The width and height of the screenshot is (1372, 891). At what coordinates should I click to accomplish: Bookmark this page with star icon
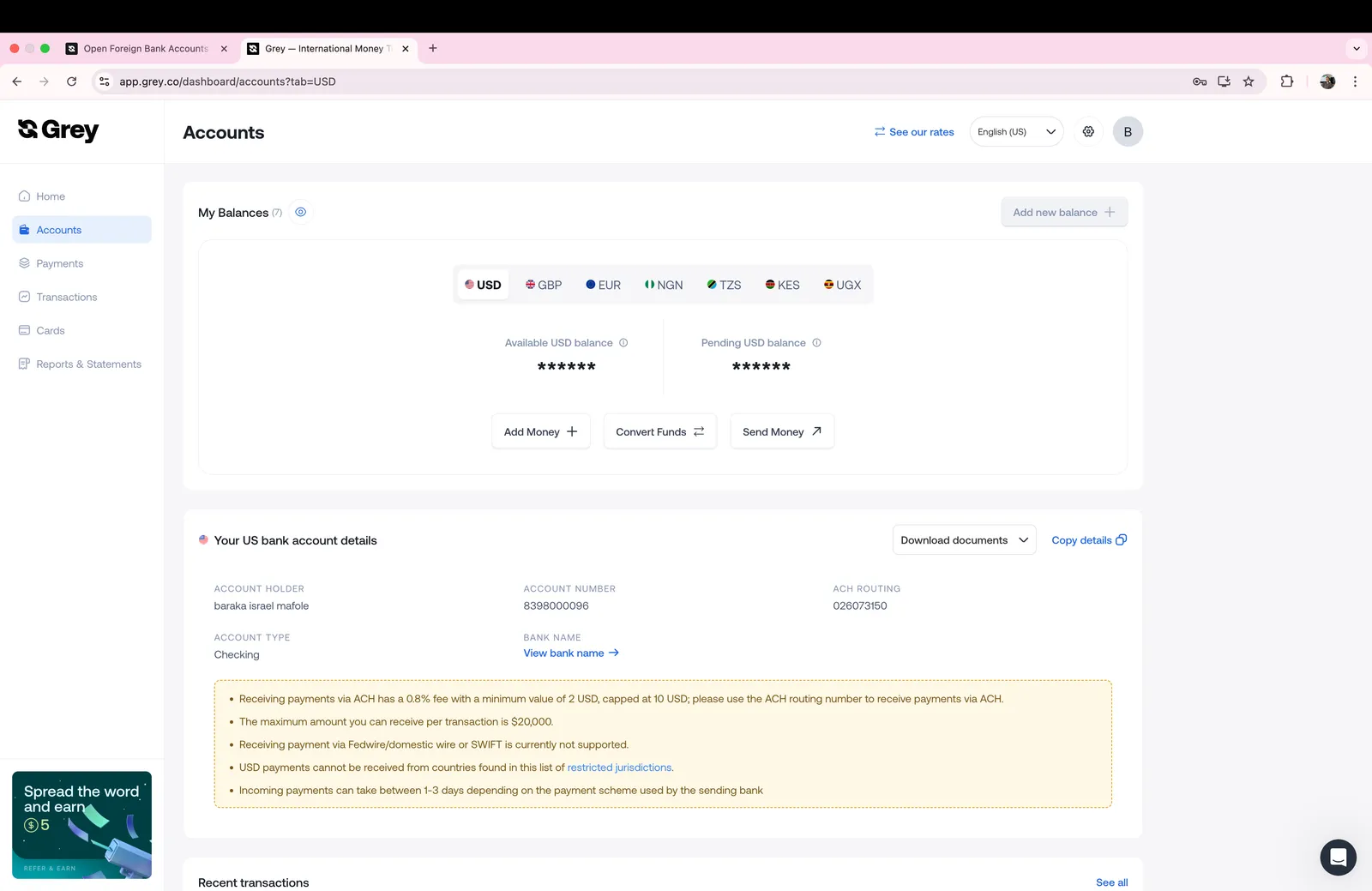point(1249,81)
